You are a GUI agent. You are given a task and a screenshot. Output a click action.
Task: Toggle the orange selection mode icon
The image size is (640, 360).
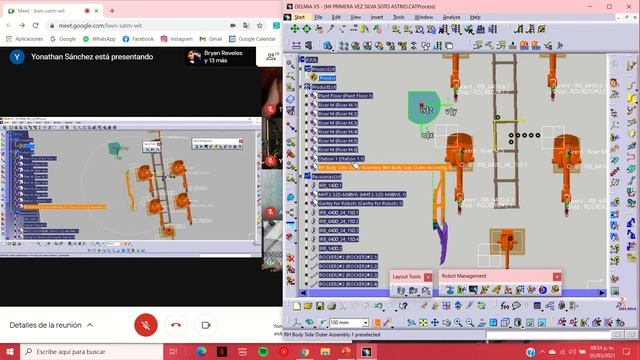[377, 322]
